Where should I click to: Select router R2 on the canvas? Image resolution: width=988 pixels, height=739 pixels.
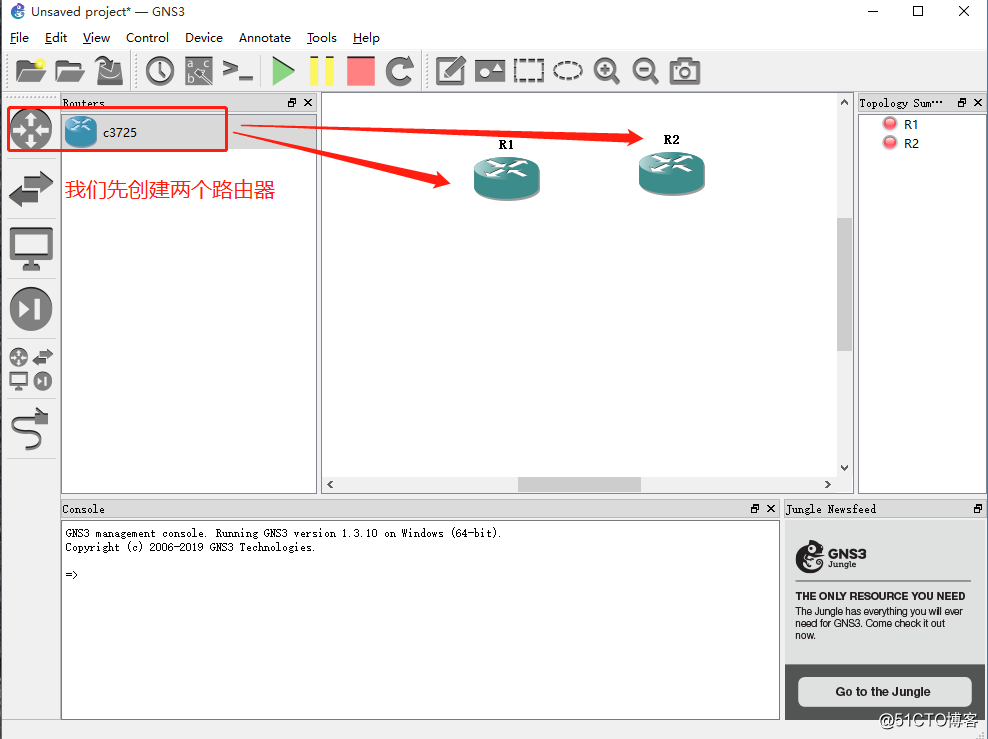672,173
